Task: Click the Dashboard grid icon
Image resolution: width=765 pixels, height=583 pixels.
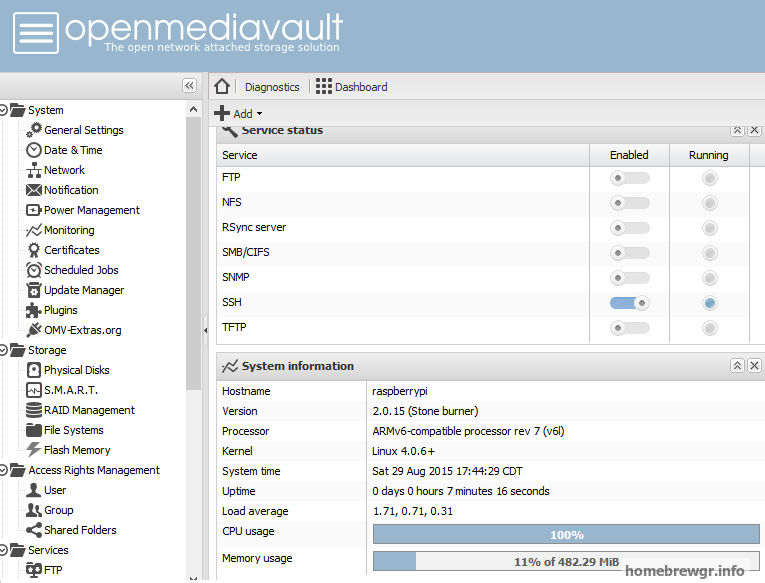Action: [x=323, y=86]
